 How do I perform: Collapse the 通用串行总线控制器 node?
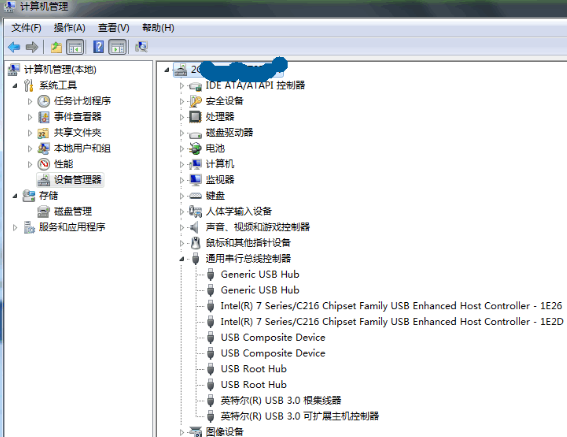pyautogui.click(x=182, y=259)
